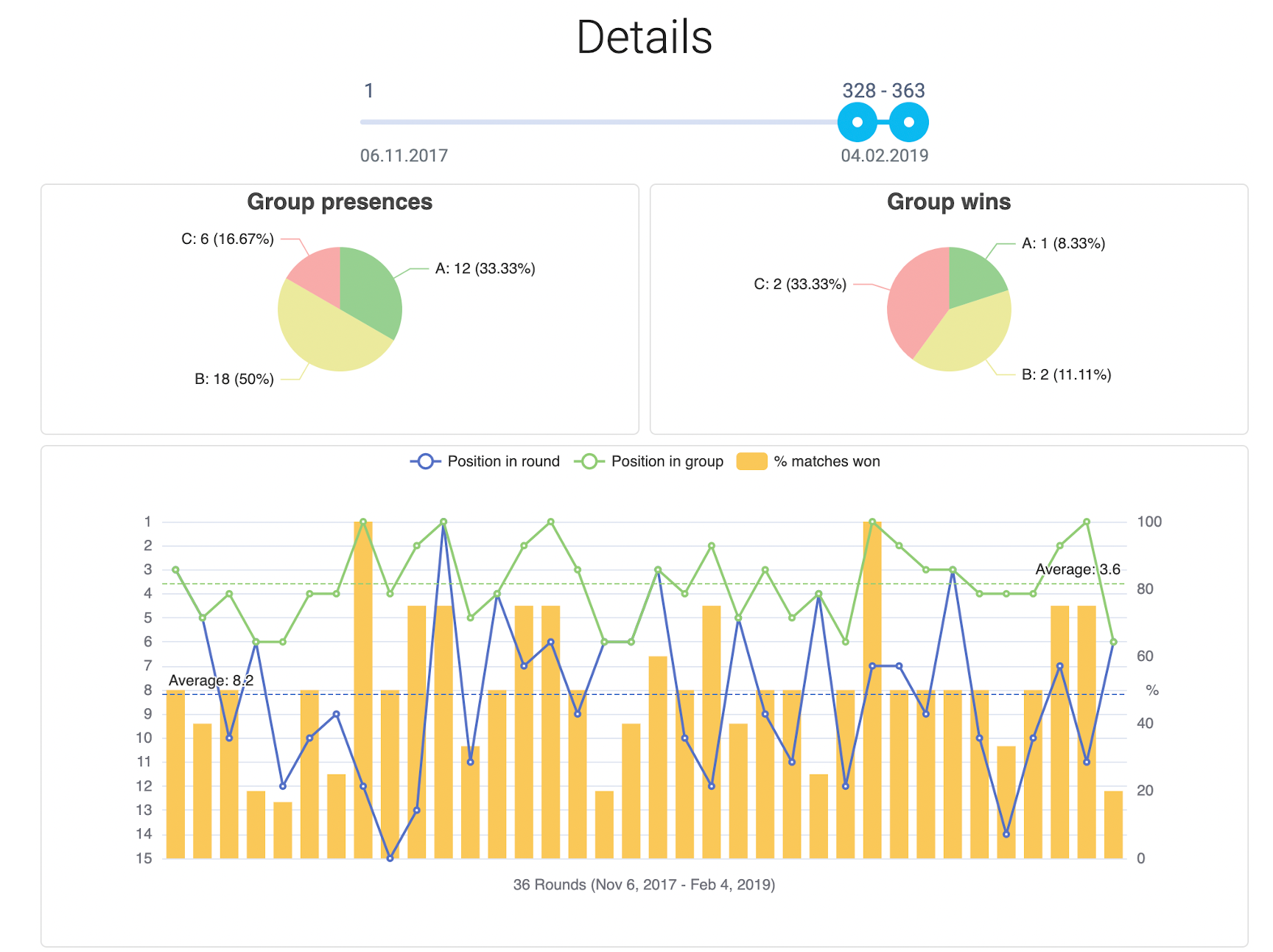Viewport: 1273px width, 952px height.
Task: Click the blue line marker in the legend
Action: (425, 461)
